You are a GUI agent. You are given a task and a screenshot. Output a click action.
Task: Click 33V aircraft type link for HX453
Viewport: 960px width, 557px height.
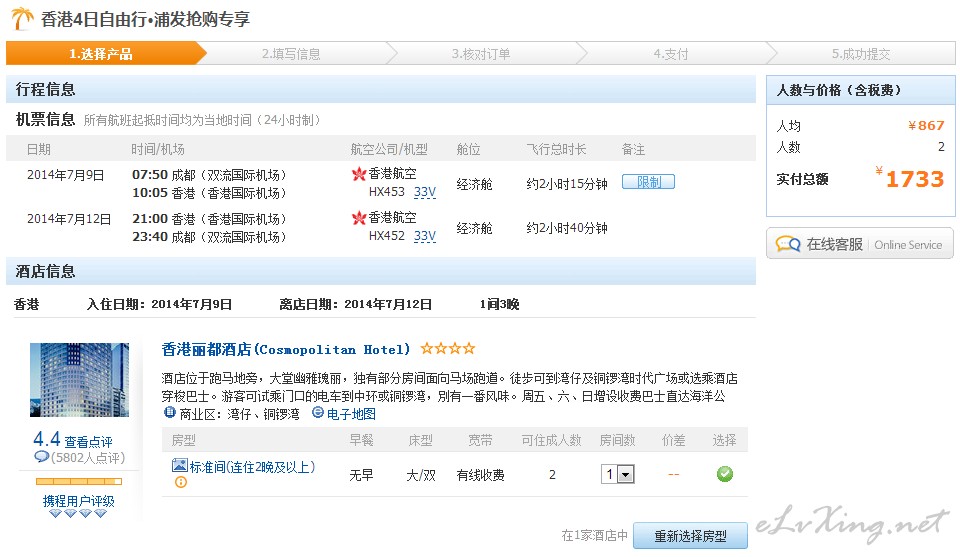425,192
